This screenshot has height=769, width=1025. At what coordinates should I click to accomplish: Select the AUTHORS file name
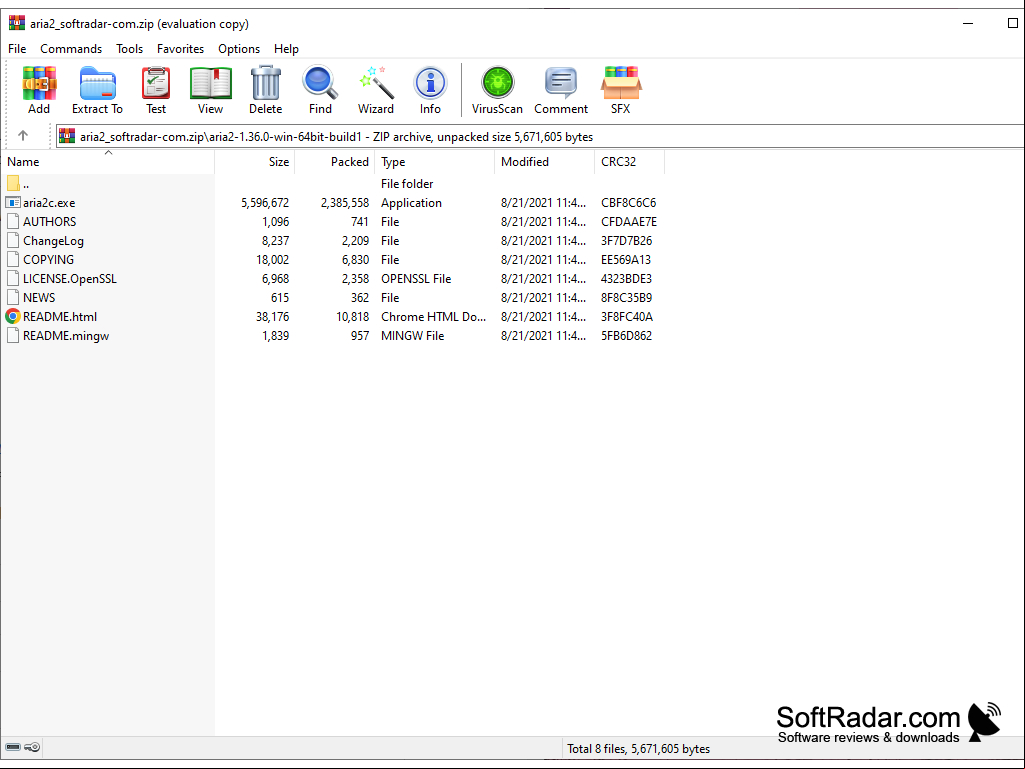50,222
